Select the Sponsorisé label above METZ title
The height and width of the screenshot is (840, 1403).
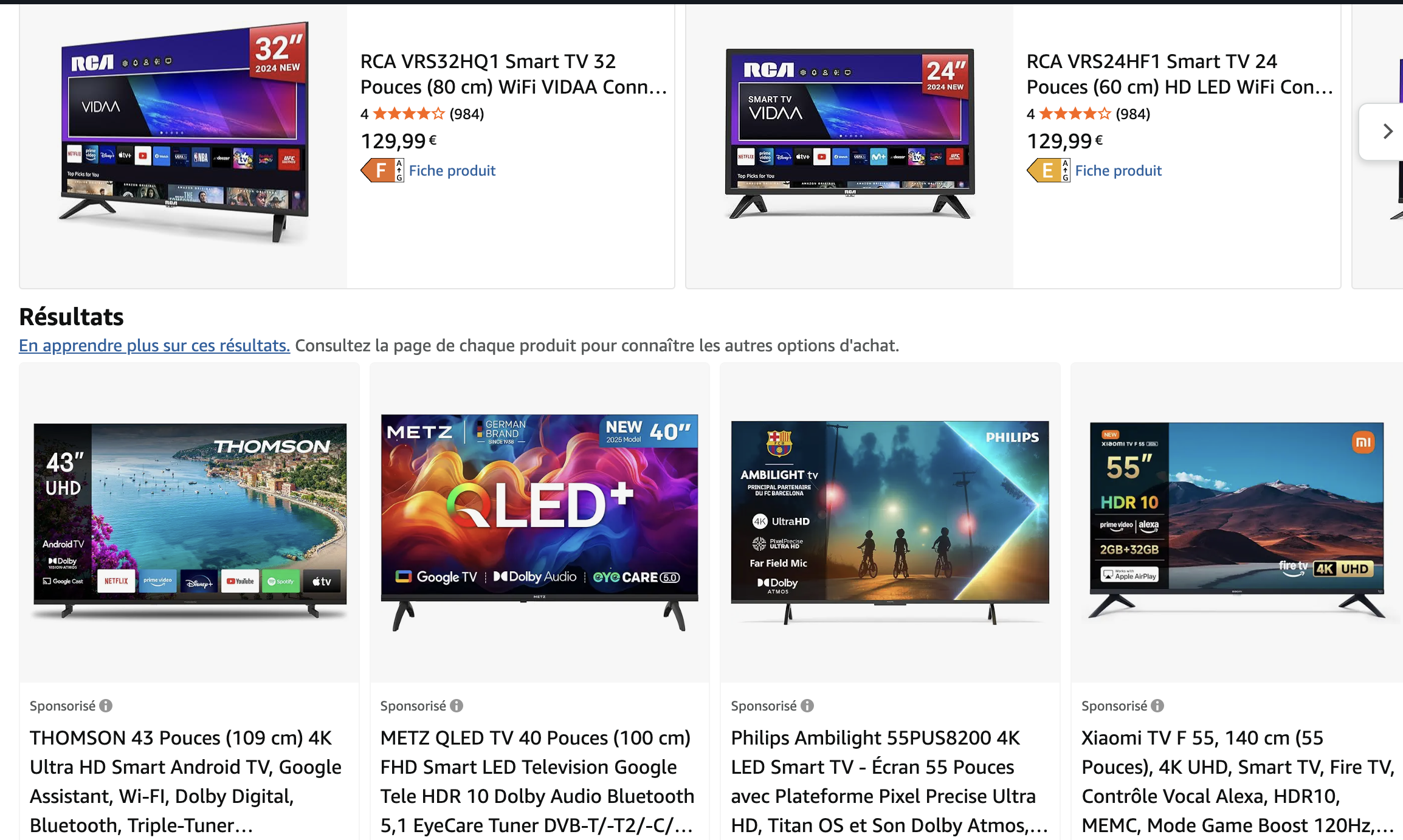tap(413, 706)
